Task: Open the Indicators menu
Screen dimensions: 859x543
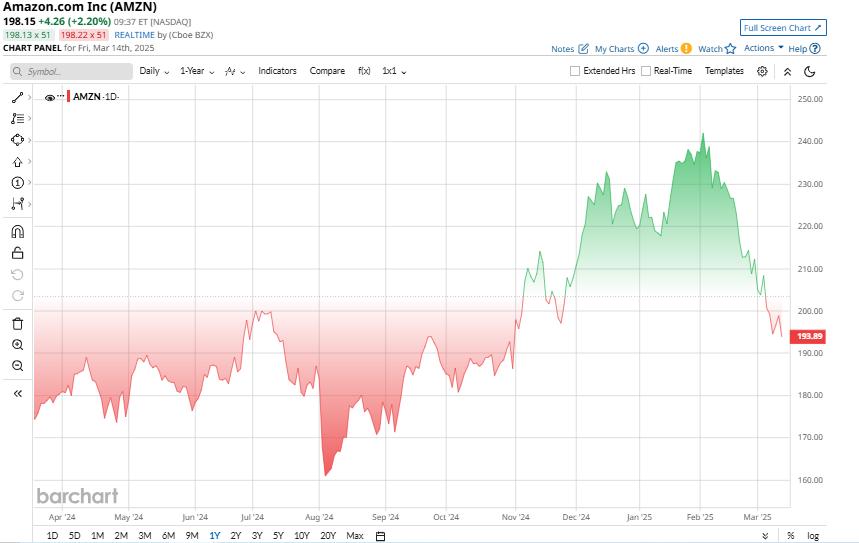Action: (277, 71)
